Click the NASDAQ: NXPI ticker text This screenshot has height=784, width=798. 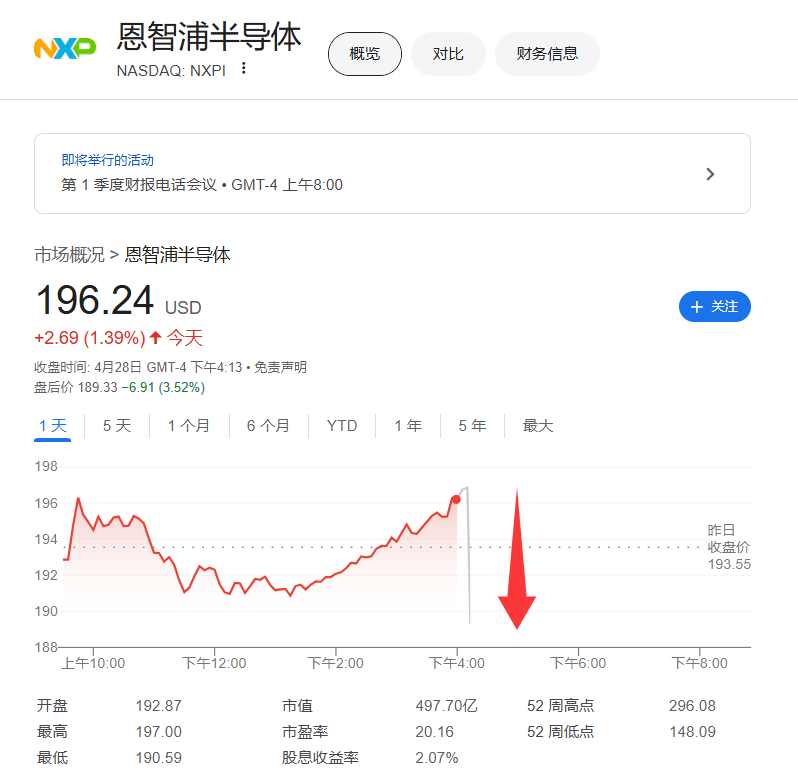171,71
